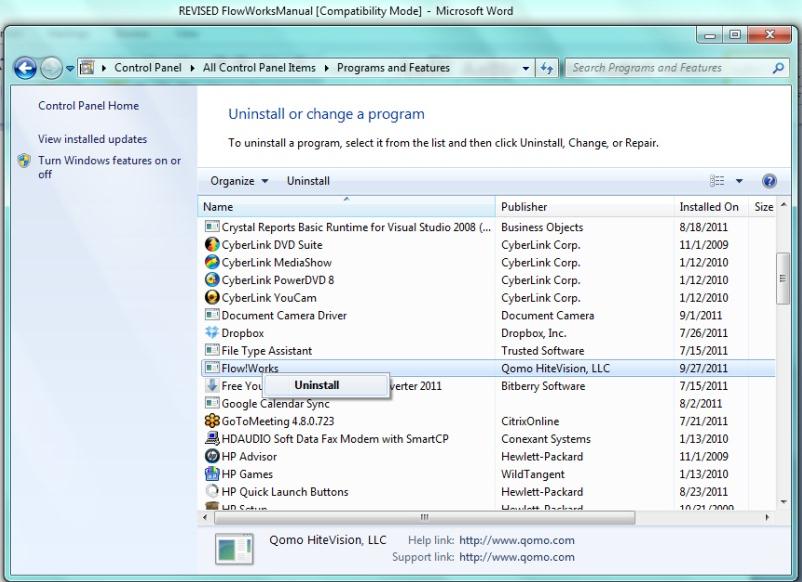Select the Dropbox icon
The width and height of the screenshot is (802, 582).
click(x=212, y=333)
